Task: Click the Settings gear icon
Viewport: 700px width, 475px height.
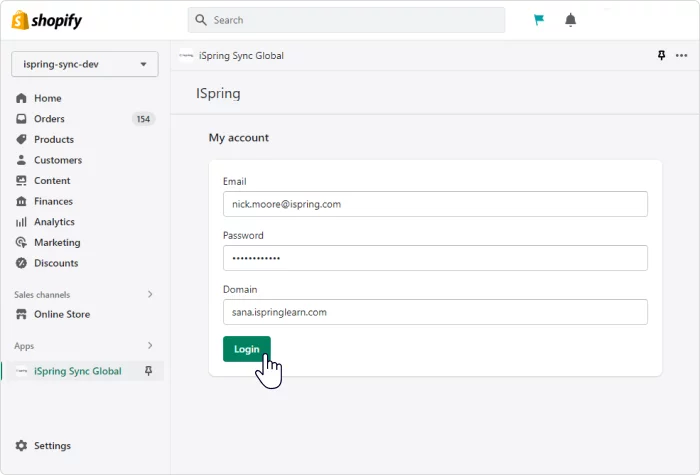Action: pos(21,446)
